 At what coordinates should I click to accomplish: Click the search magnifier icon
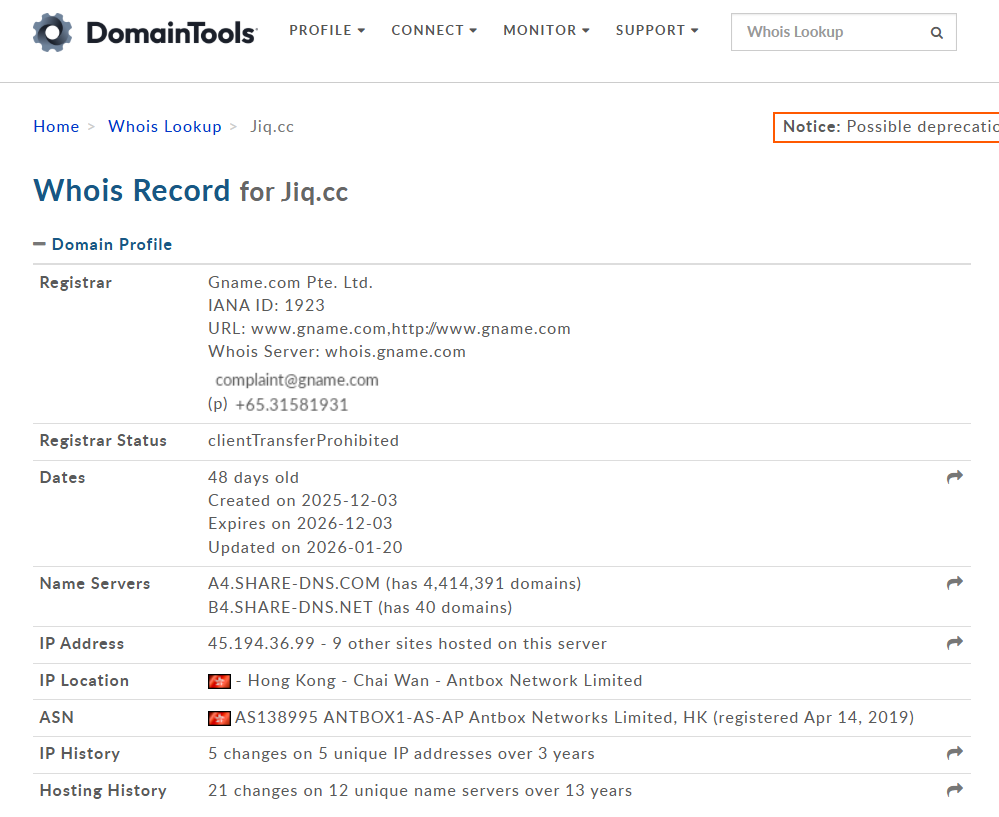click(936, 32)
